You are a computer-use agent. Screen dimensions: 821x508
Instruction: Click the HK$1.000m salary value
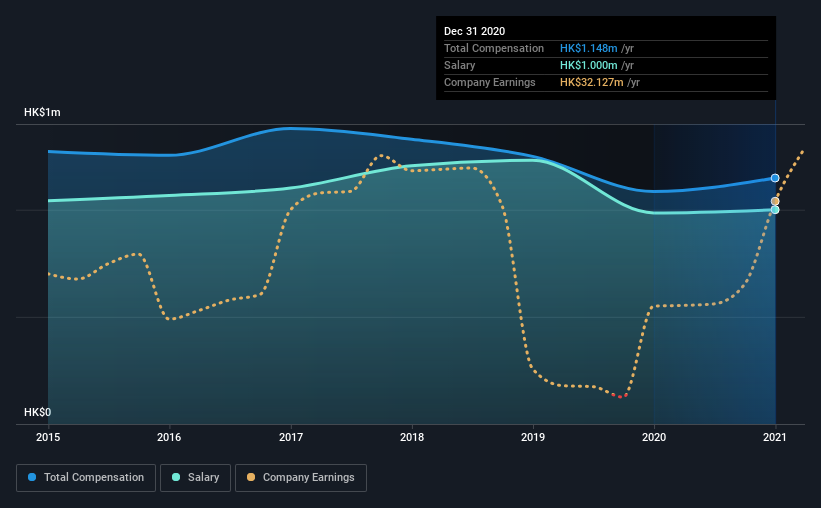point(589,65)
